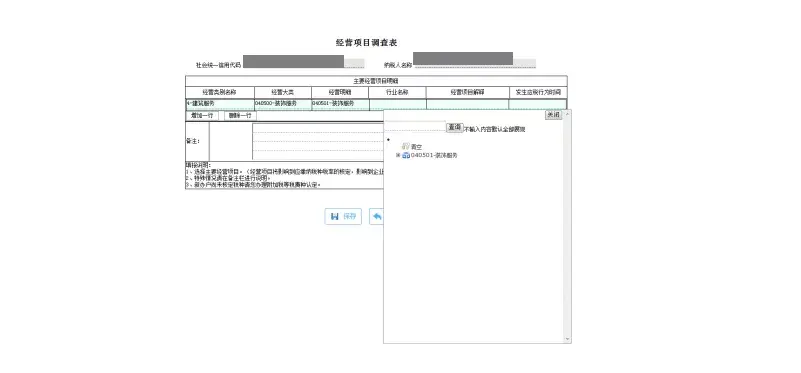The image size is (801, 373).
Task: Open the 经营类别名称 cell 4-建筑服务
Action: (x=220, y=104)
